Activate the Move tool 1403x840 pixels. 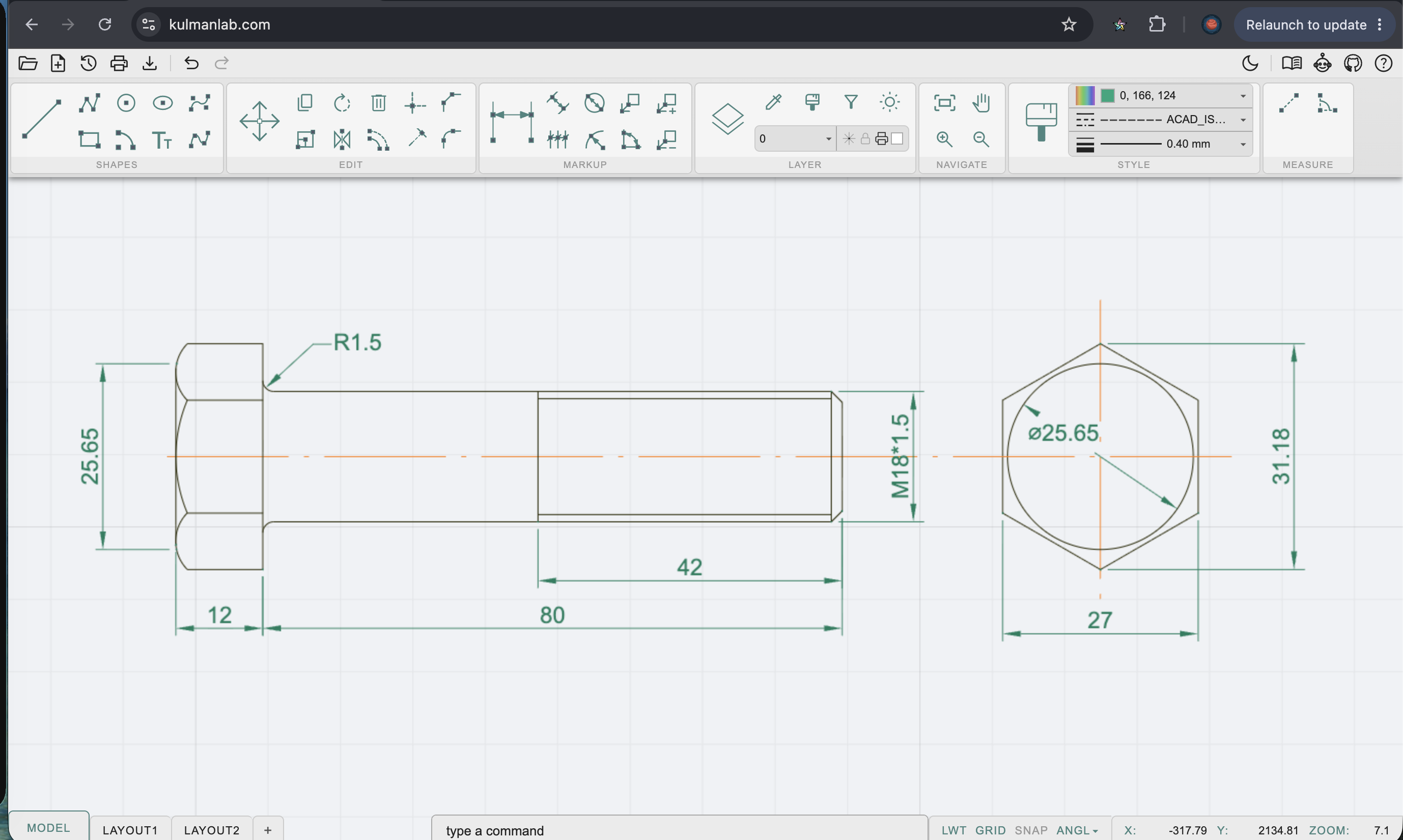pos(259,121)
